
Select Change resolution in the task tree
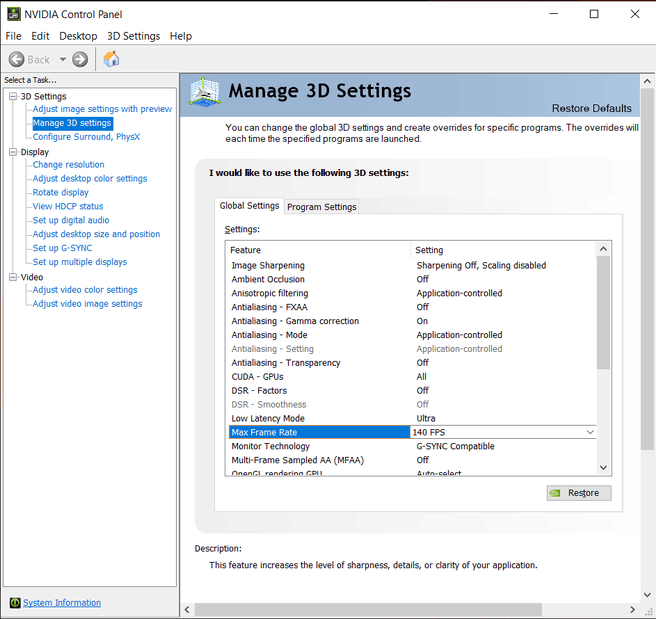(x=68, y=165)
